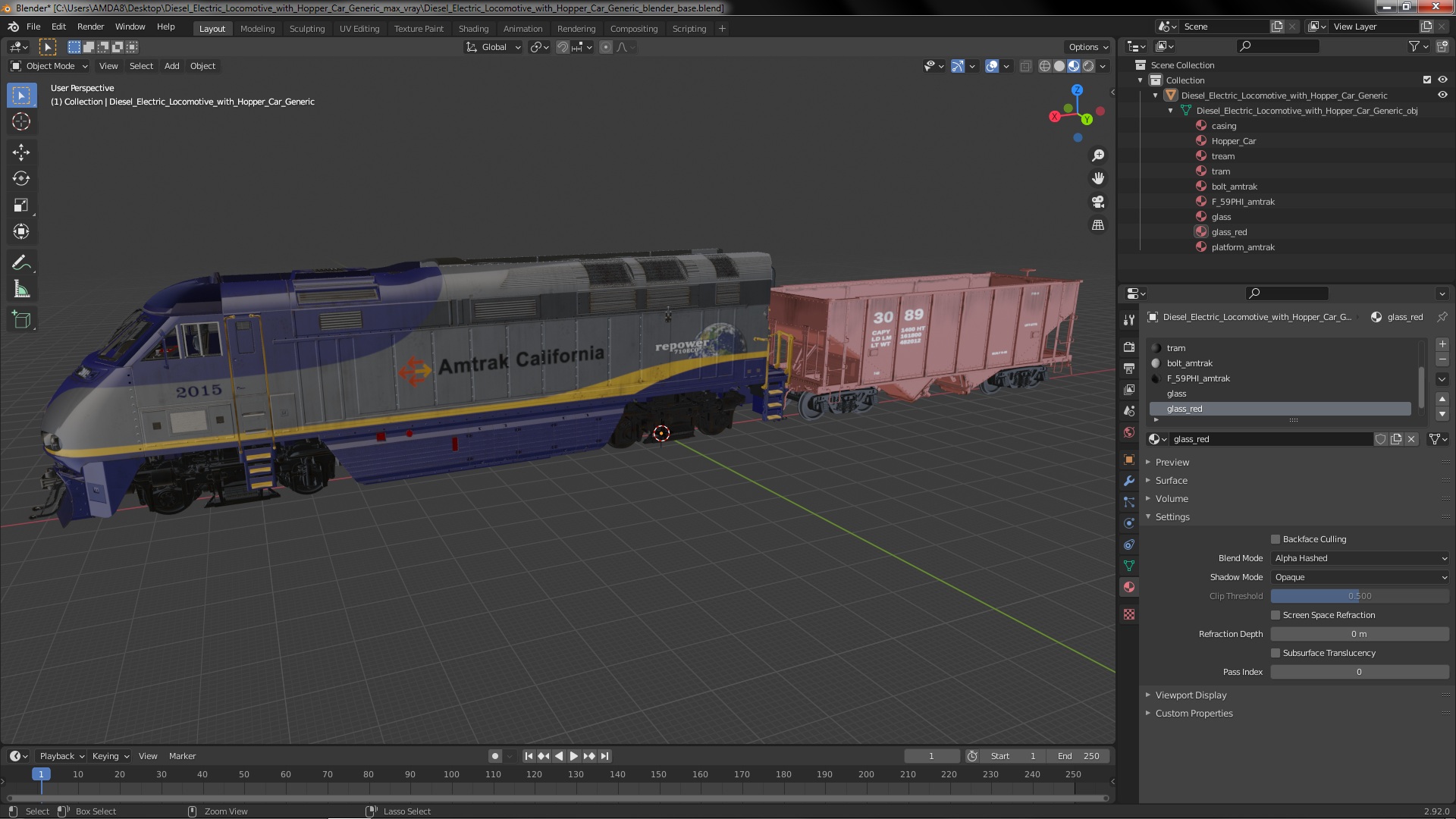Screen dimensions: 1456x819
Task: Click the pan view hand icon
Action: 1097,178
